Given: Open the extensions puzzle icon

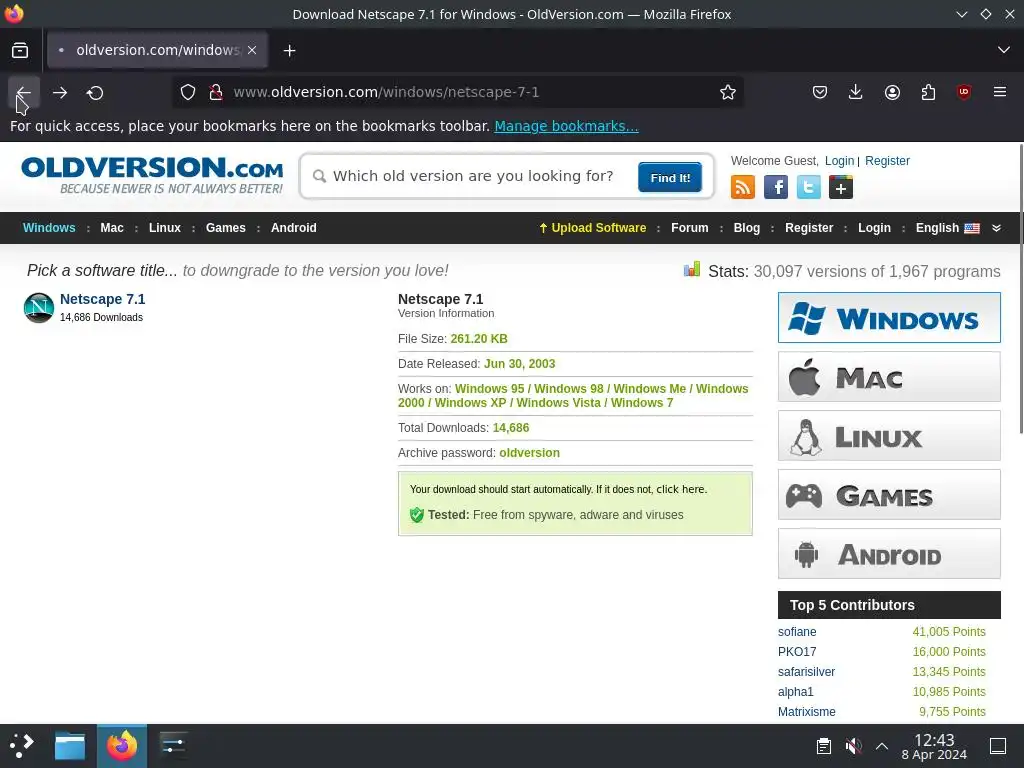Looking at the screenshot, I should click(928, 92).
